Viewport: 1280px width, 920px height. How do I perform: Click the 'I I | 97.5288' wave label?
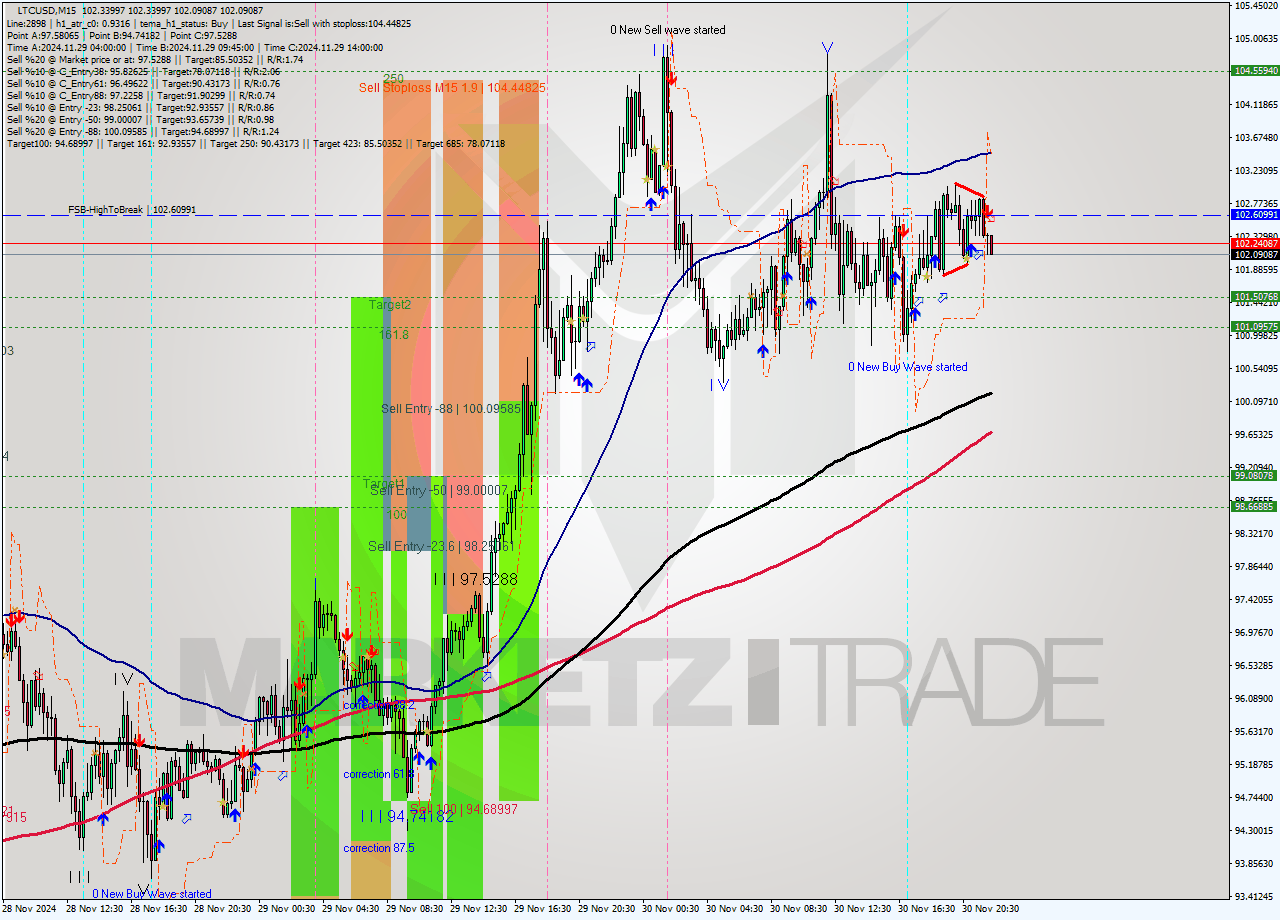(475, 579)
